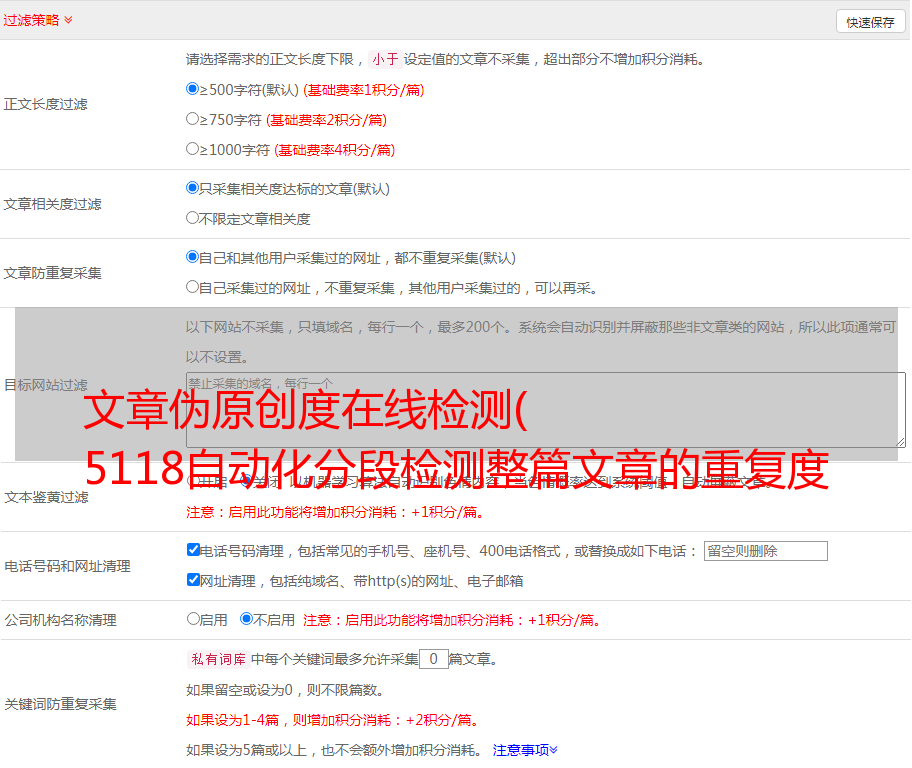Click the 目标网站过滤 row label

[45, 385]
